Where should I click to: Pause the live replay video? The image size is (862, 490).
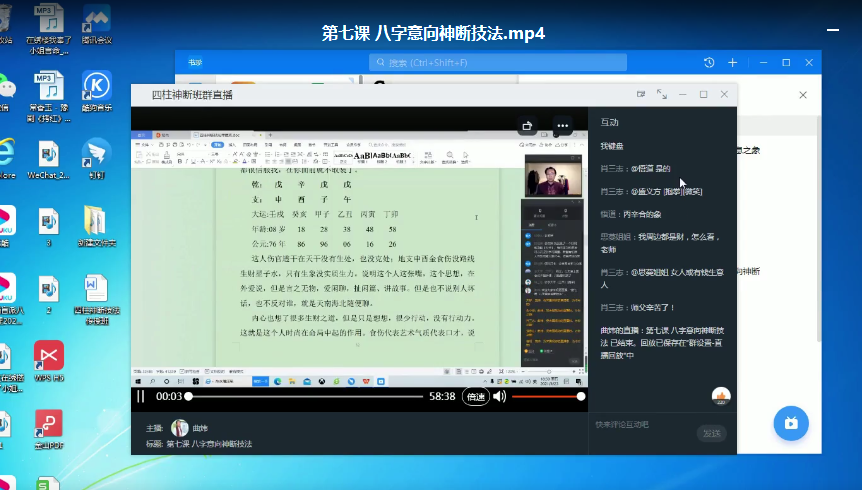click(141, 397)
